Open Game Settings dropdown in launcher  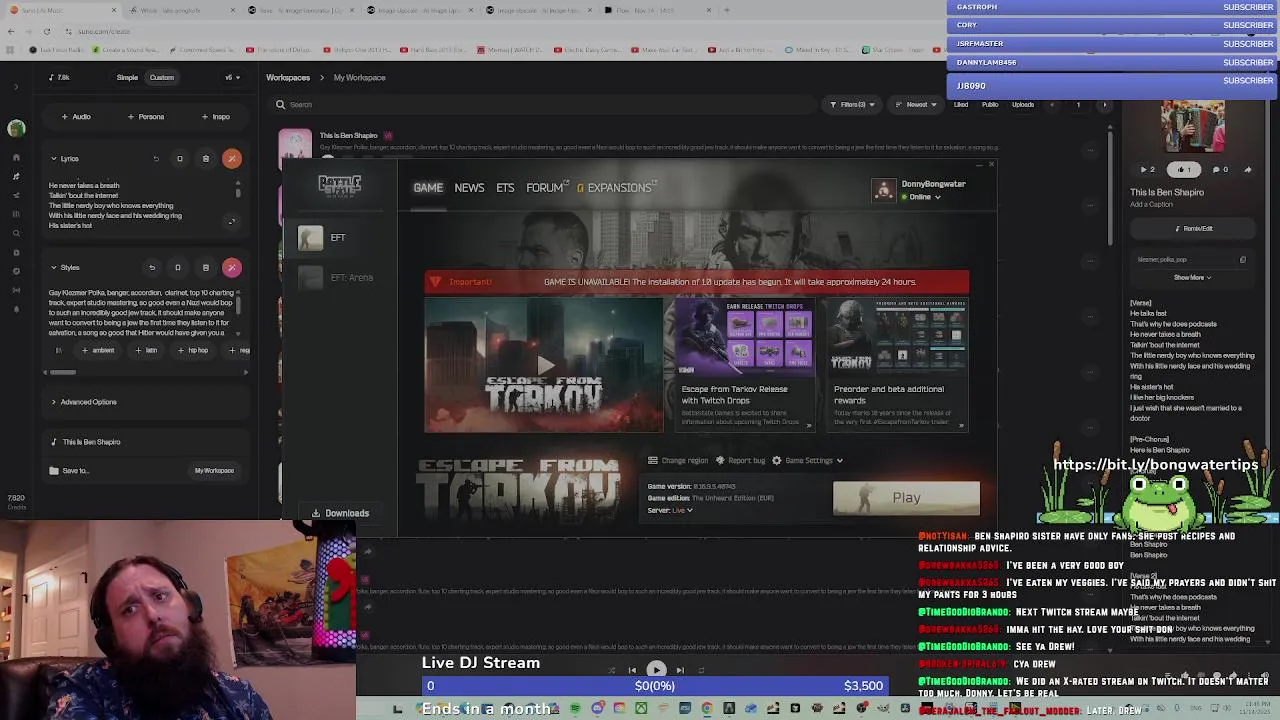point(808,461)
